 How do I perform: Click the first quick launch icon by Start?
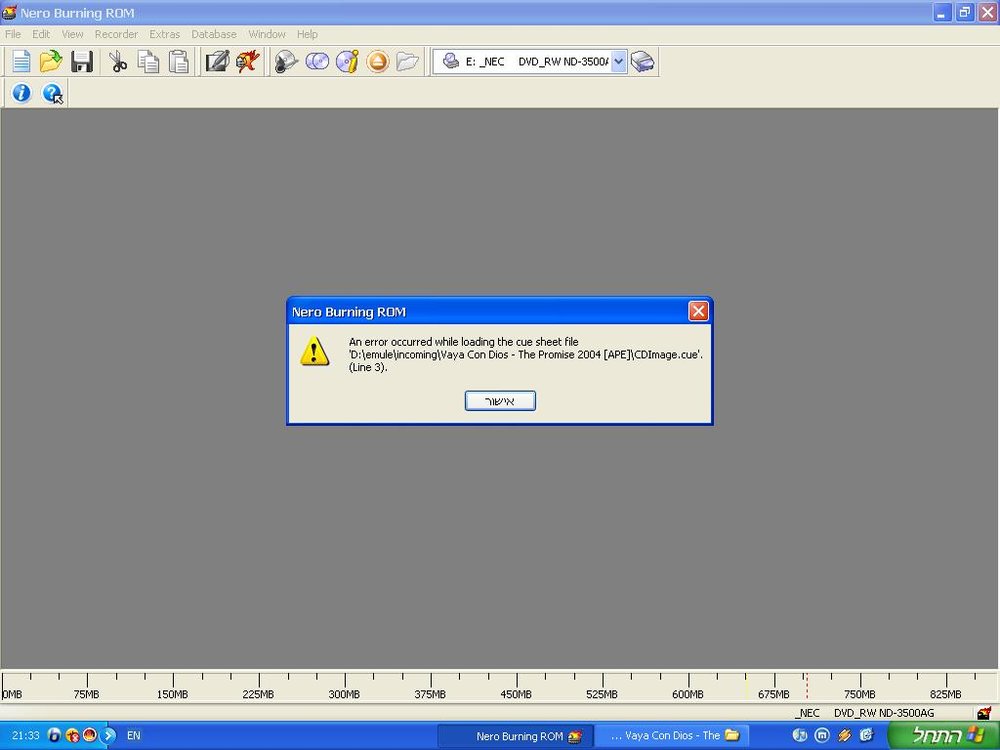(x=867, y=735)
